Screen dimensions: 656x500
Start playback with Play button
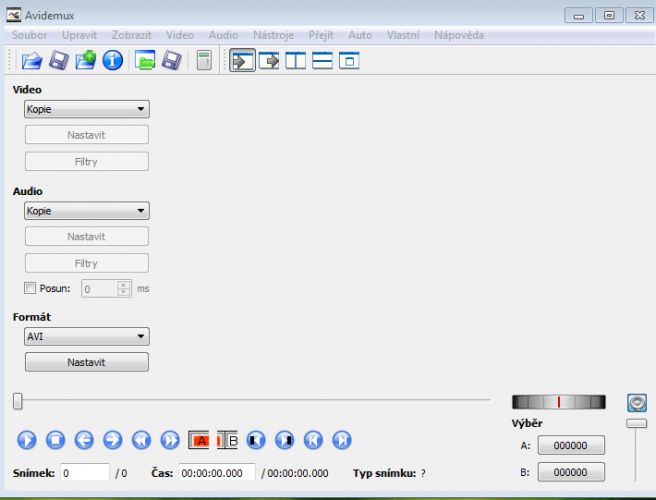(27, 440)
